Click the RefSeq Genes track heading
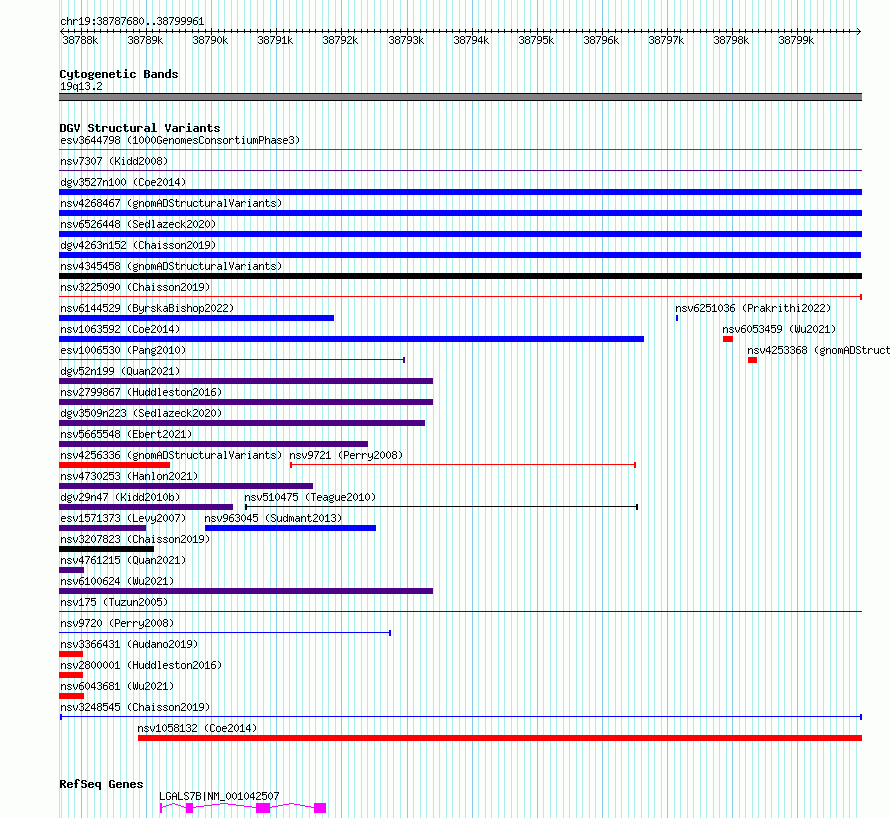 [x=101, y=784]
